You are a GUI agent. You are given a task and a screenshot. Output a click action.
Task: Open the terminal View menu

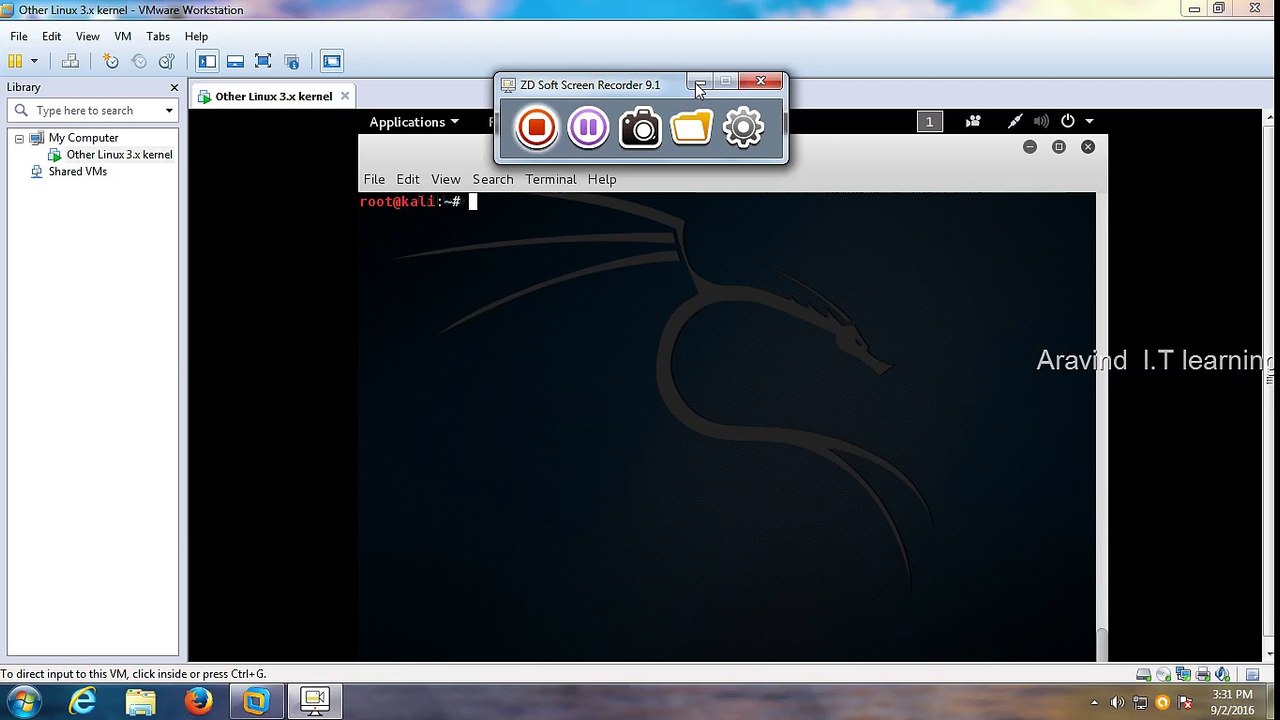pos(446,179)
